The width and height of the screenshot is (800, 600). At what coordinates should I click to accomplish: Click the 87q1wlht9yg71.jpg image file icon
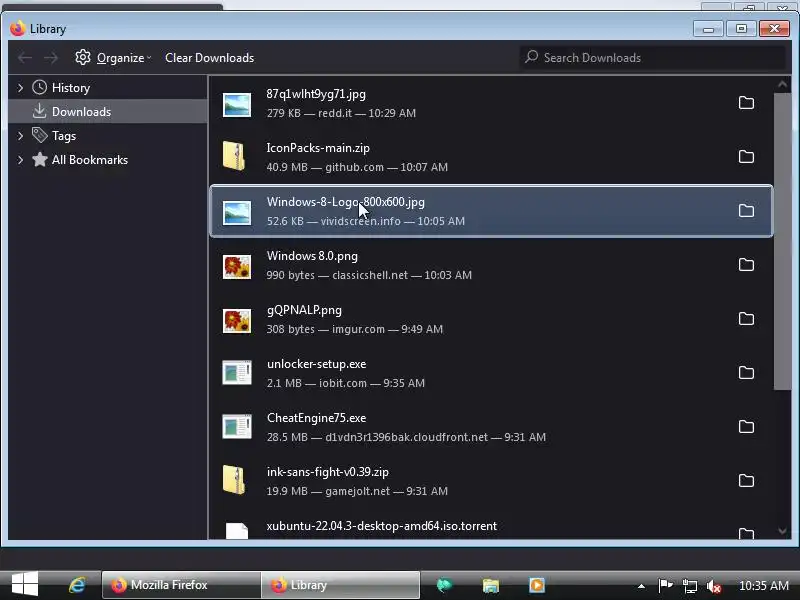coord(237,105)
